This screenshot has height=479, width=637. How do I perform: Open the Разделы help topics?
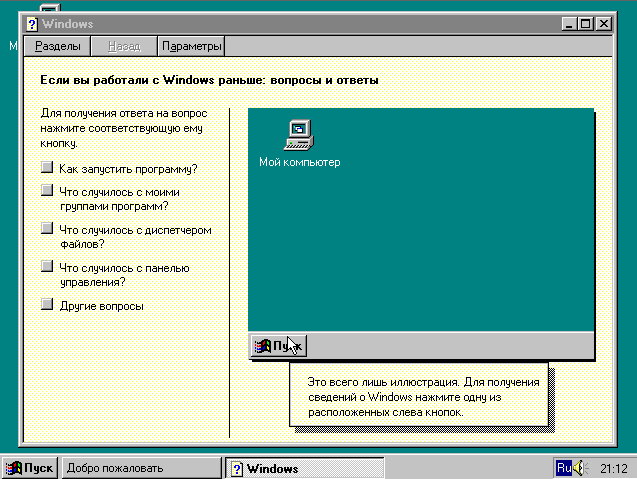57,46
